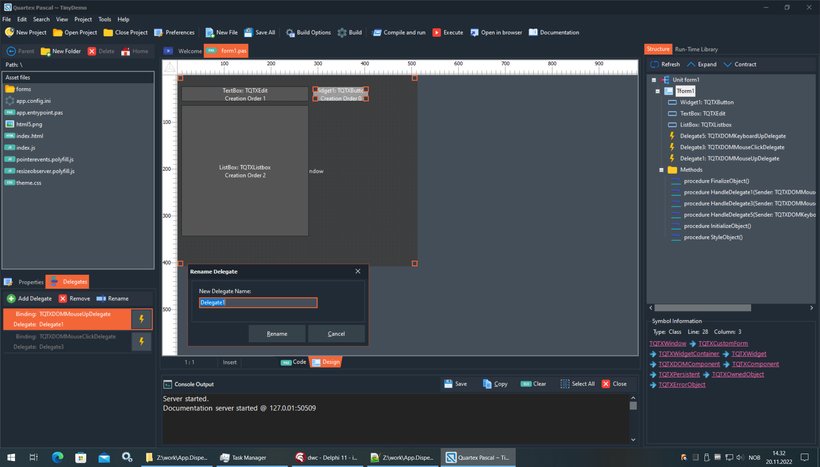Open Preferences from the toolbar
This screenshot has height=467, width=820.
174,32
